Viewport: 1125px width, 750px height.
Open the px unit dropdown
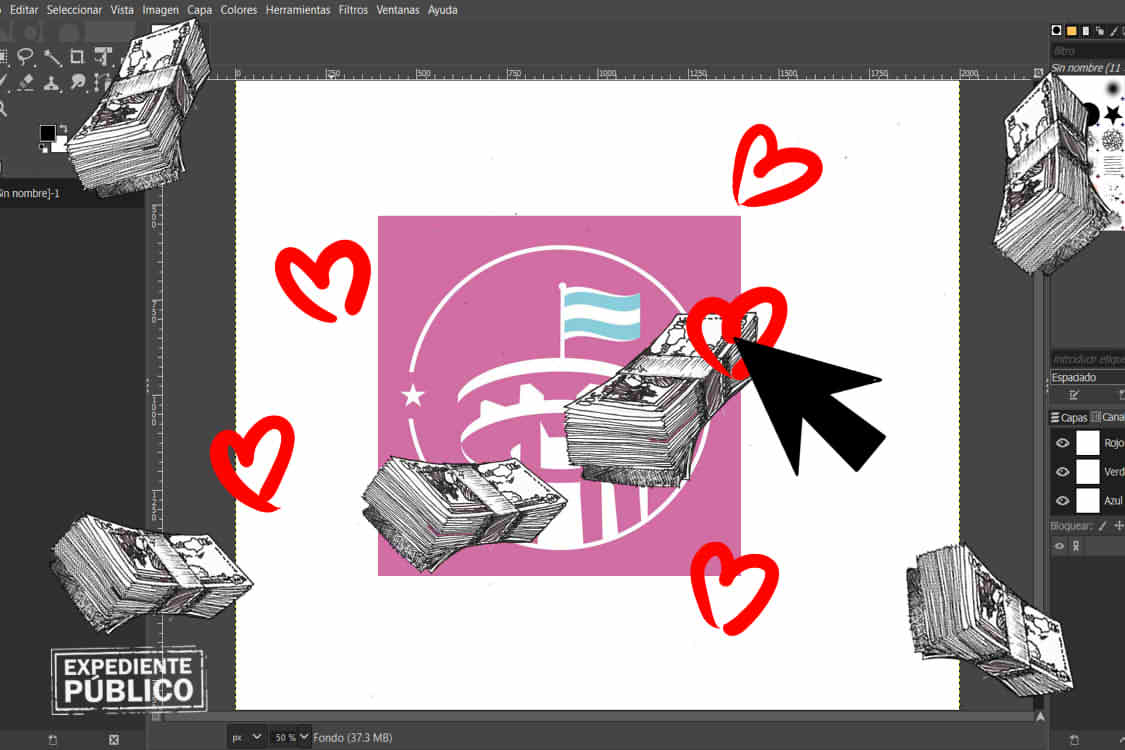pyautogui.click(x=245, y=737)
